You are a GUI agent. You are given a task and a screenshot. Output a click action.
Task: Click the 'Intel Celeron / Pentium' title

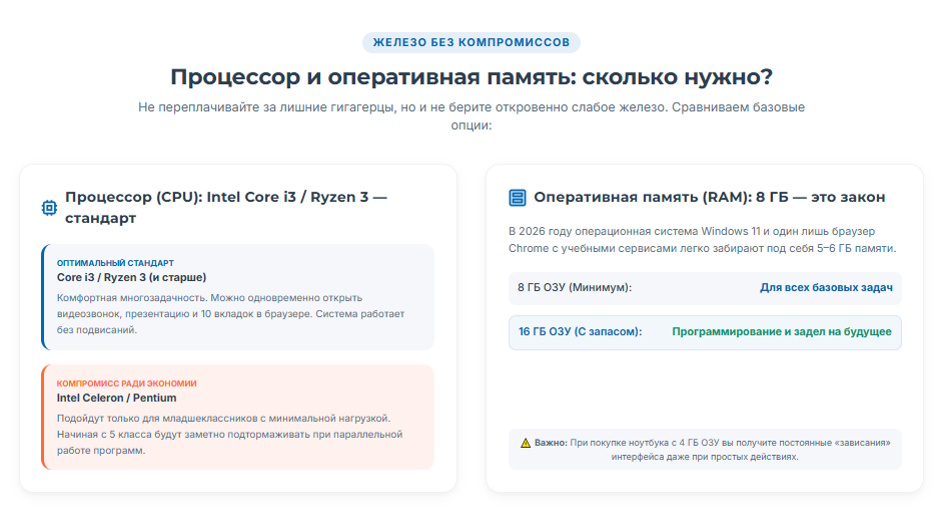116,398
